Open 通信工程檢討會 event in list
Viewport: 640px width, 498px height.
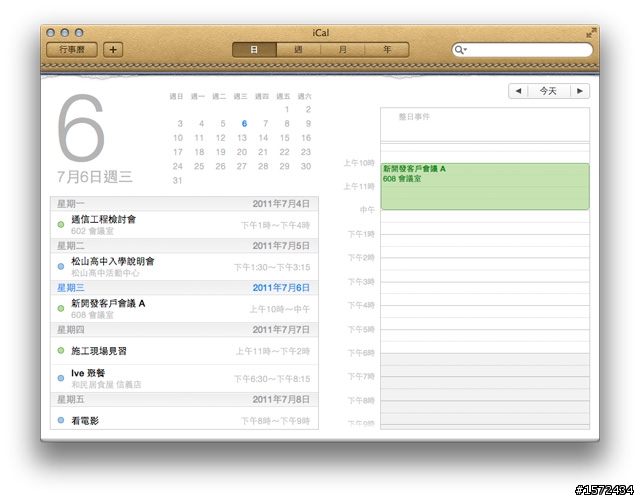(x=184, y=225)
